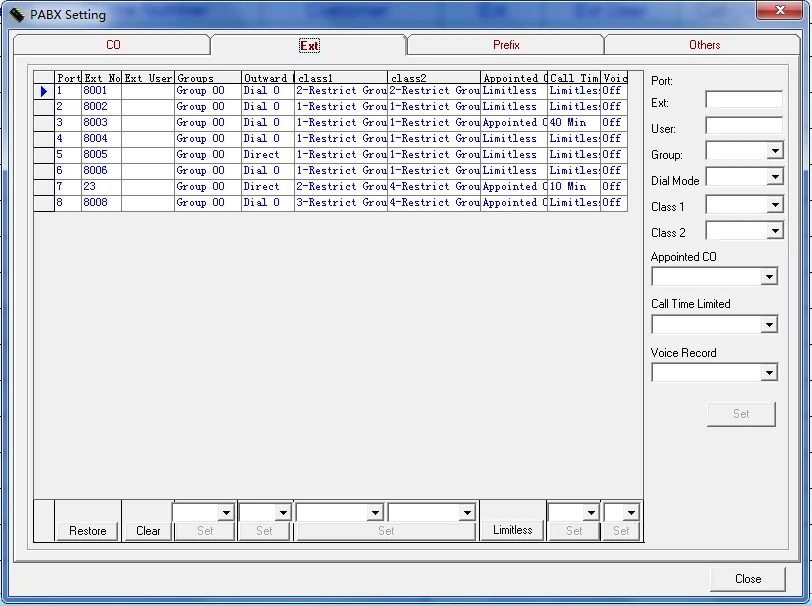Open the Call Time Limited dropdown
The width and height of the screenshot is (812, 606).
(768, 325)
